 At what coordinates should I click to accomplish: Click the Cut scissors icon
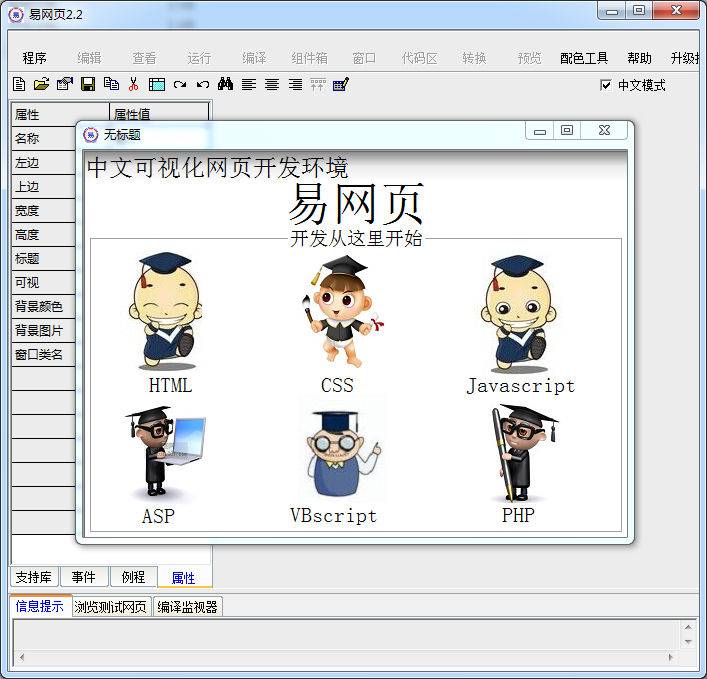click(x=133, y=85)
